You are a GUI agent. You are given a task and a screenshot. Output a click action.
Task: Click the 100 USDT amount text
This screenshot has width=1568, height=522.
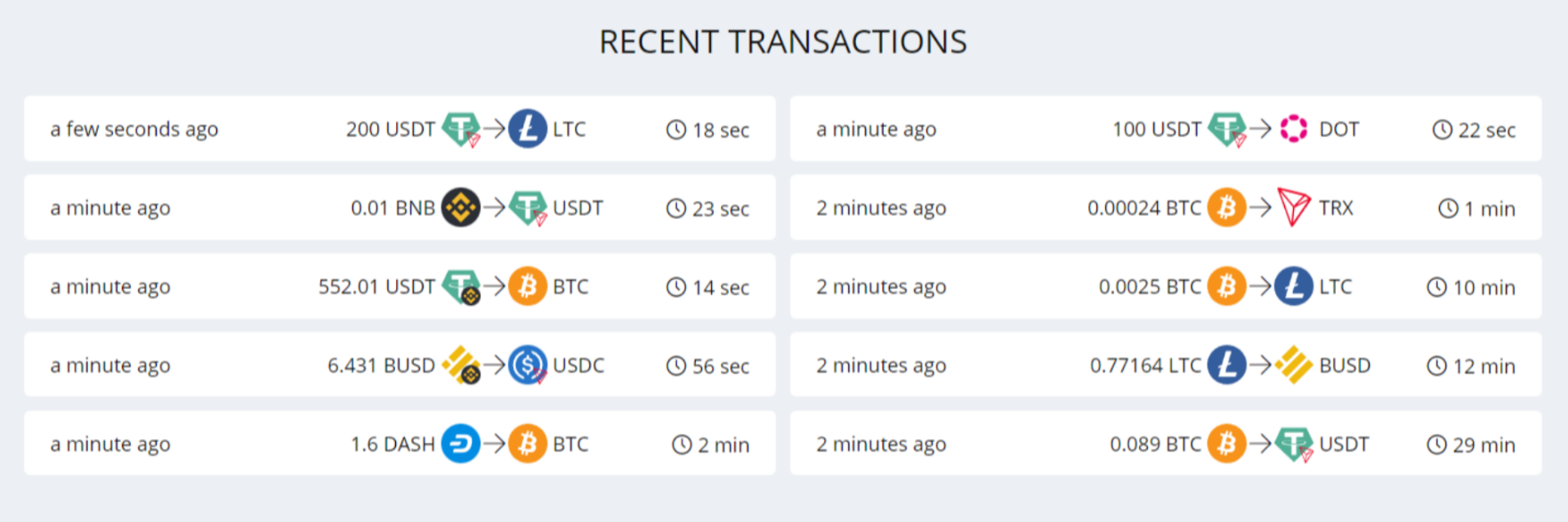click(x=1156, y=130)
